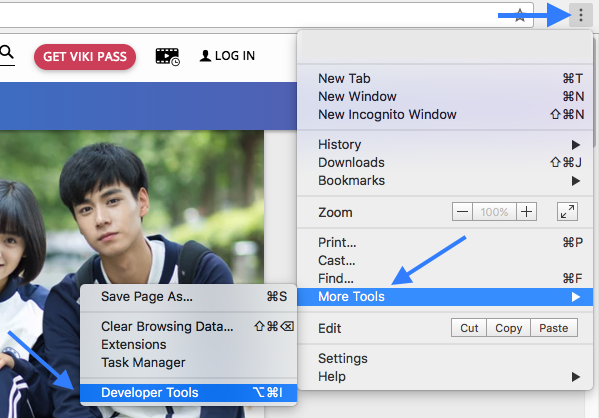599x418 pixels.
Task: Click the Paste button in the Edit row
Action: click(554, 328)
